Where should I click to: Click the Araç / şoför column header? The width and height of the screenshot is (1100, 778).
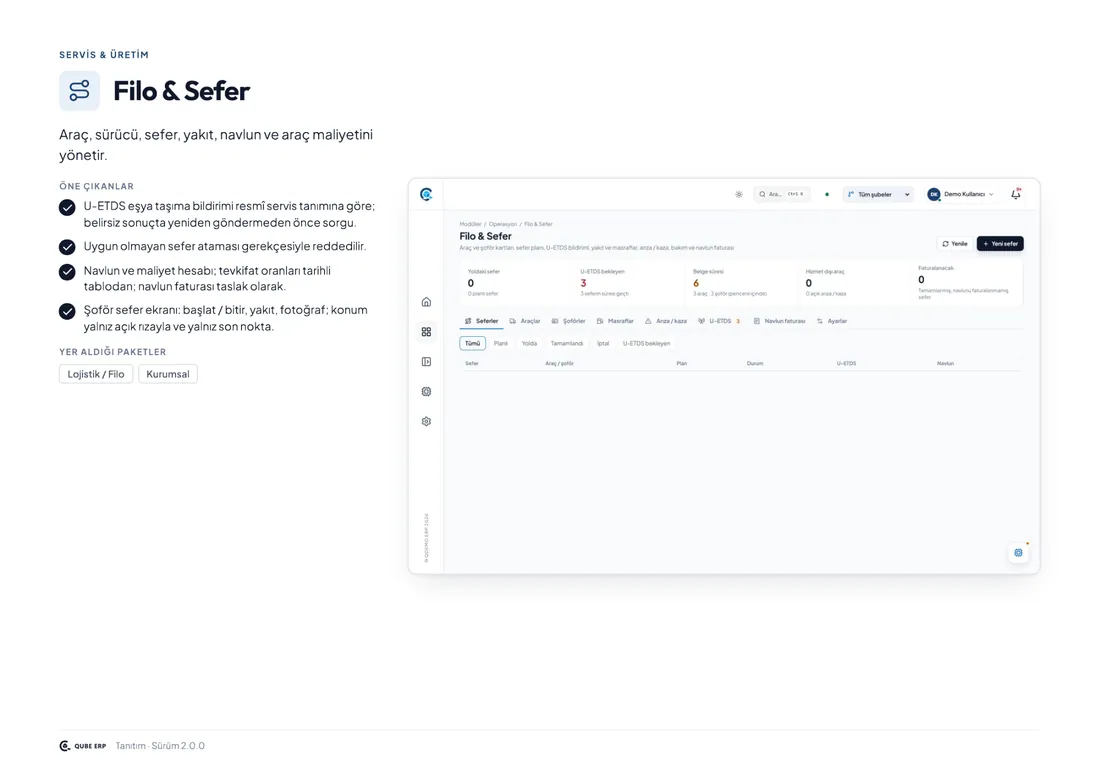[x=560, y=363]
